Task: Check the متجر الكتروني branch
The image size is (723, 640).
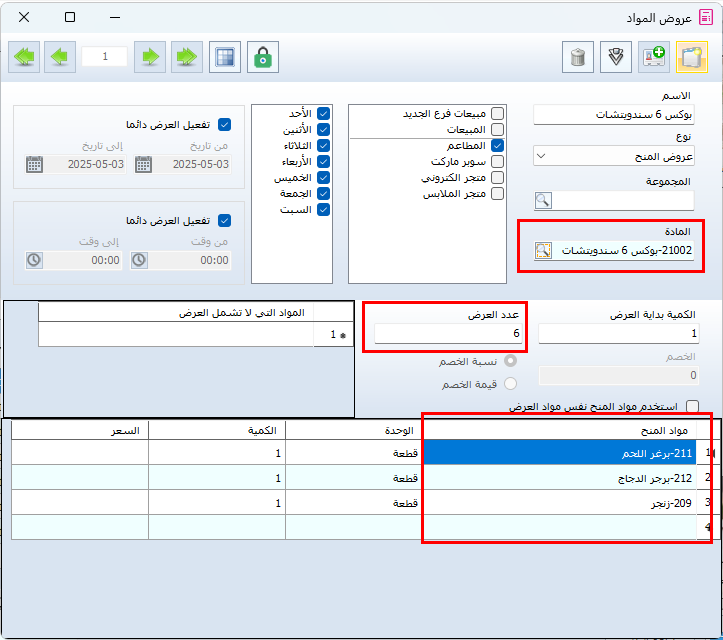Action: (x=498, y=178)
